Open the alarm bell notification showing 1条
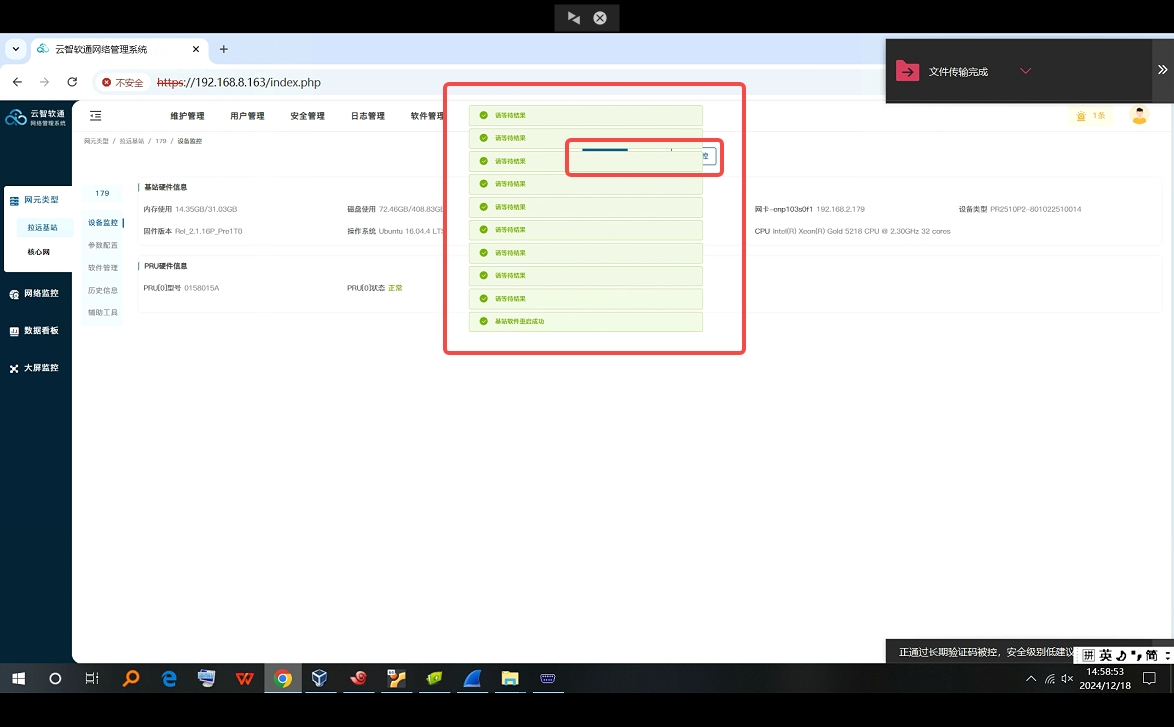This screenshot has width=1174, height=727. pos(1090,115)
